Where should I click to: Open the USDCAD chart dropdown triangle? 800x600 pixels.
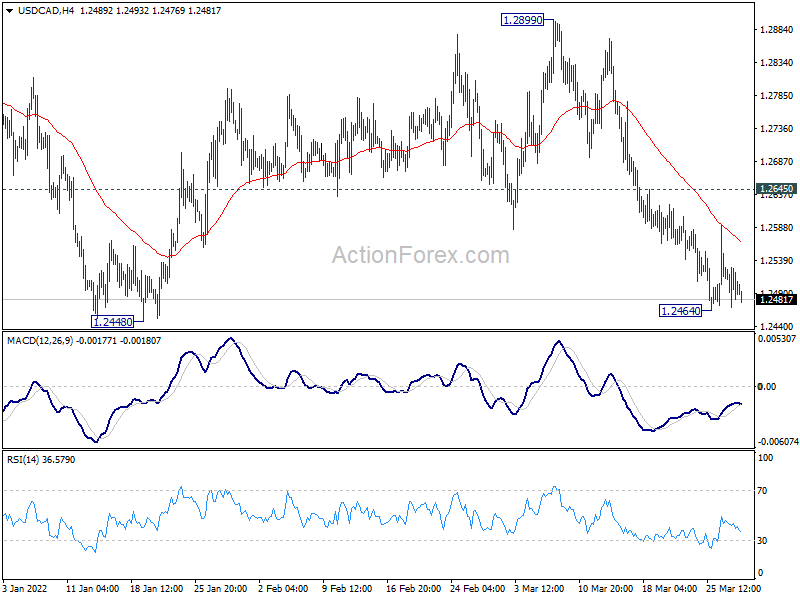(9, 11)
